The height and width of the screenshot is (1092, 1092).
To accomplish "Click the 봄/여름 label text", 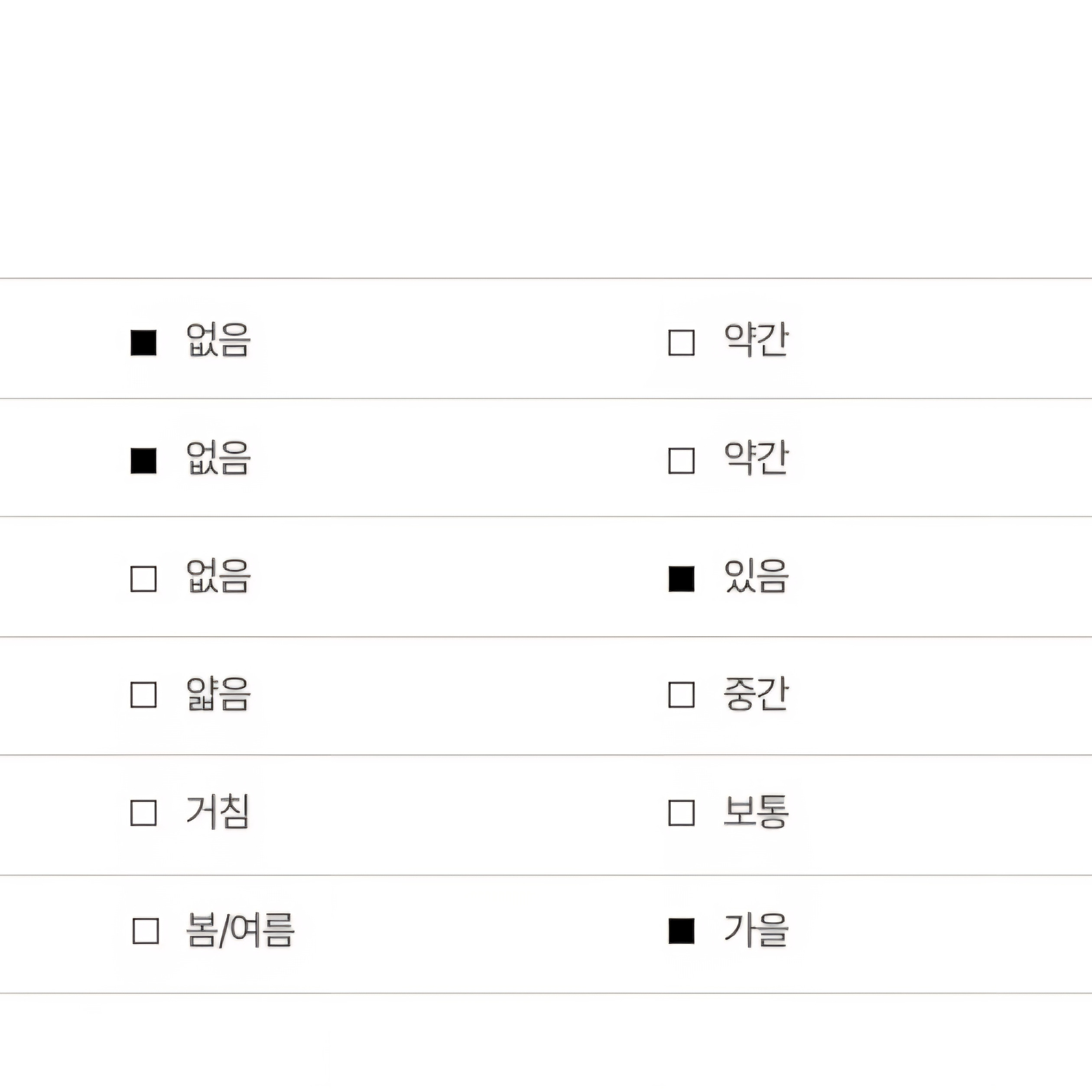I will click(240, 930).
